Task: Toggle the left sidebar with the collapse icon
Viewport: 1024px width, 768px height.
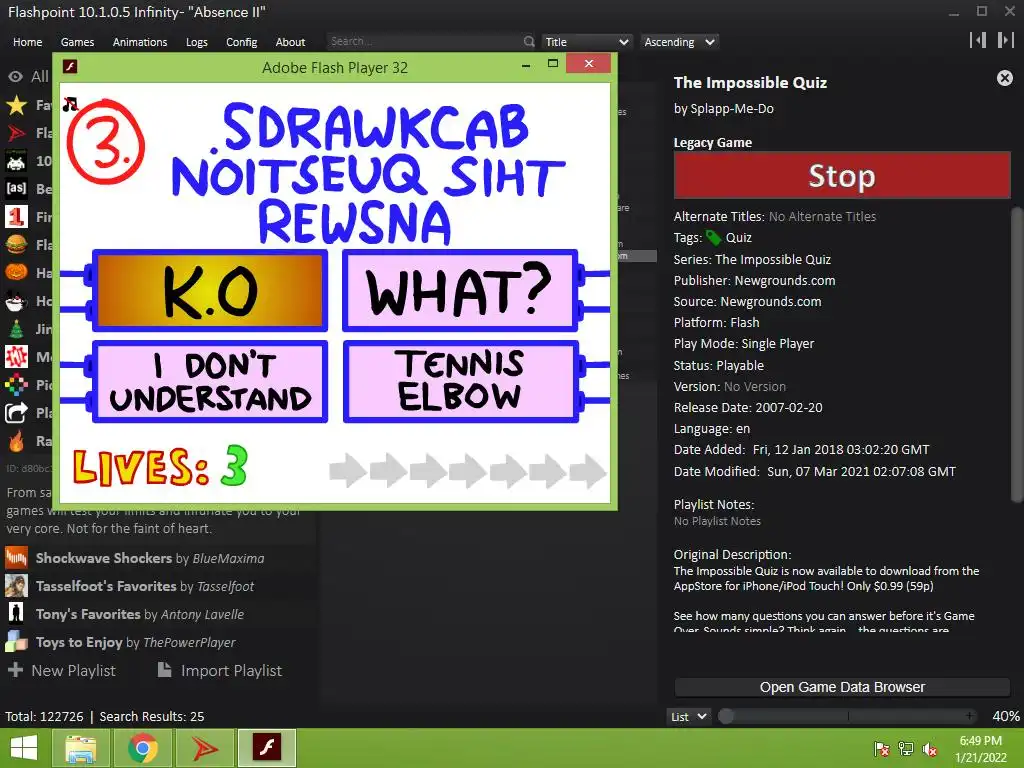Action: tap(978, 40)
